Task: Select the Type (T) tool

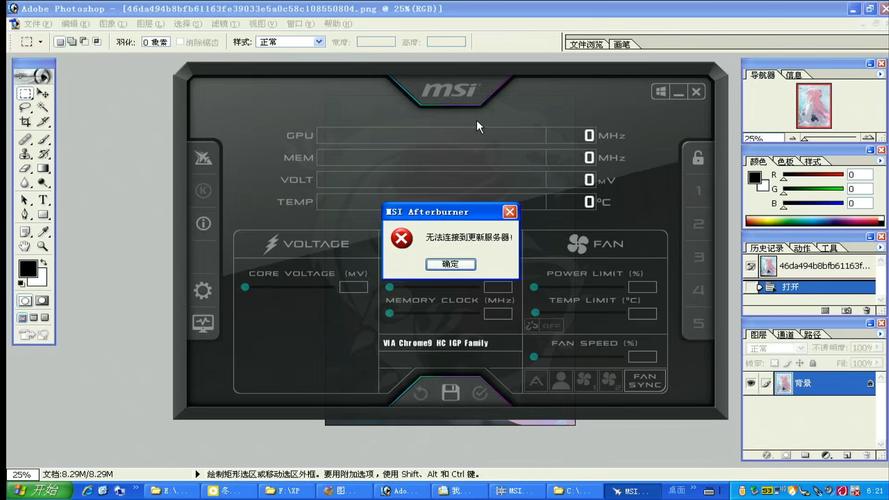Action: [43, 200]
